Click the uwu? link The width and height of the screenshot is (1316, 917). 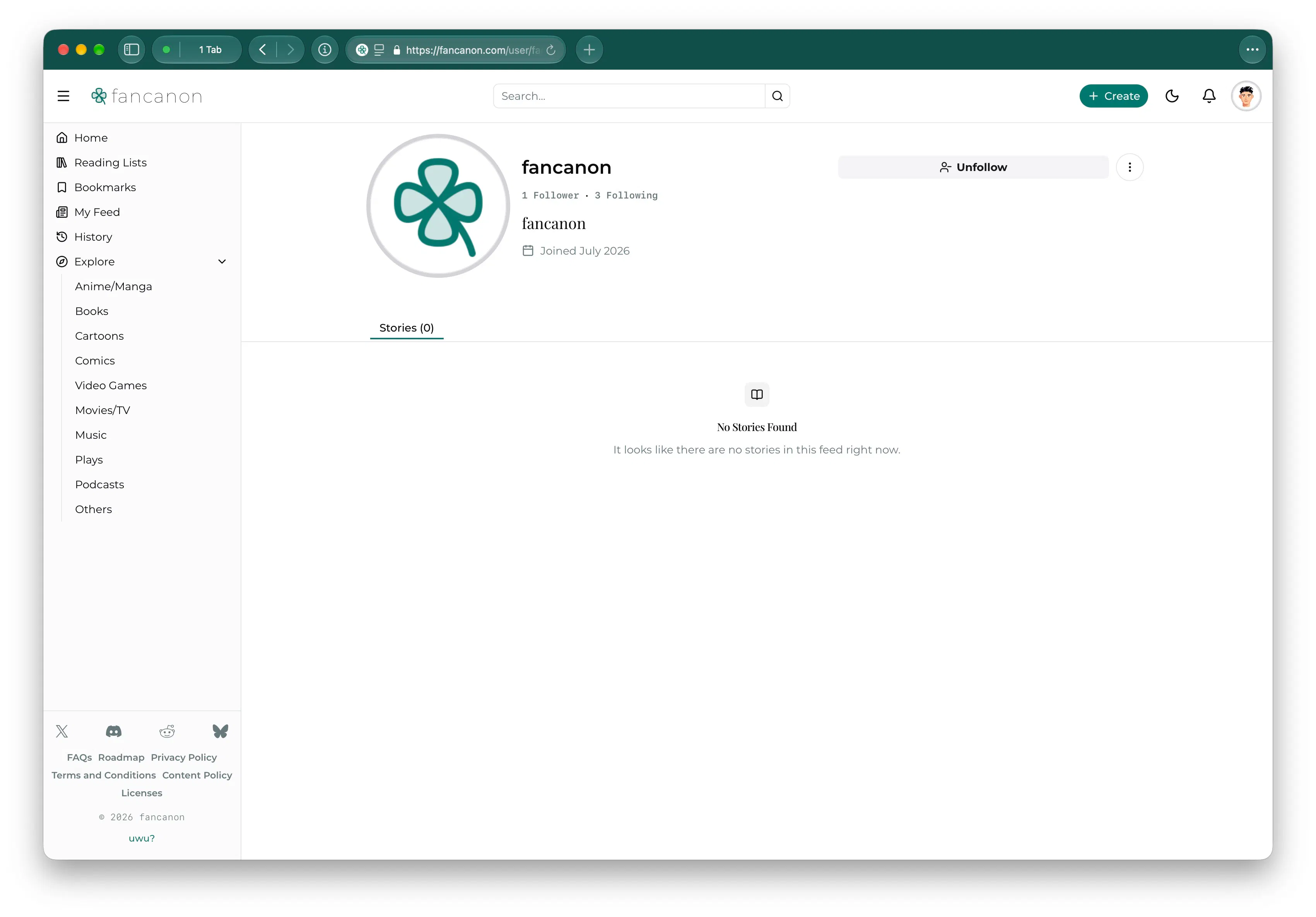(142, 838)
